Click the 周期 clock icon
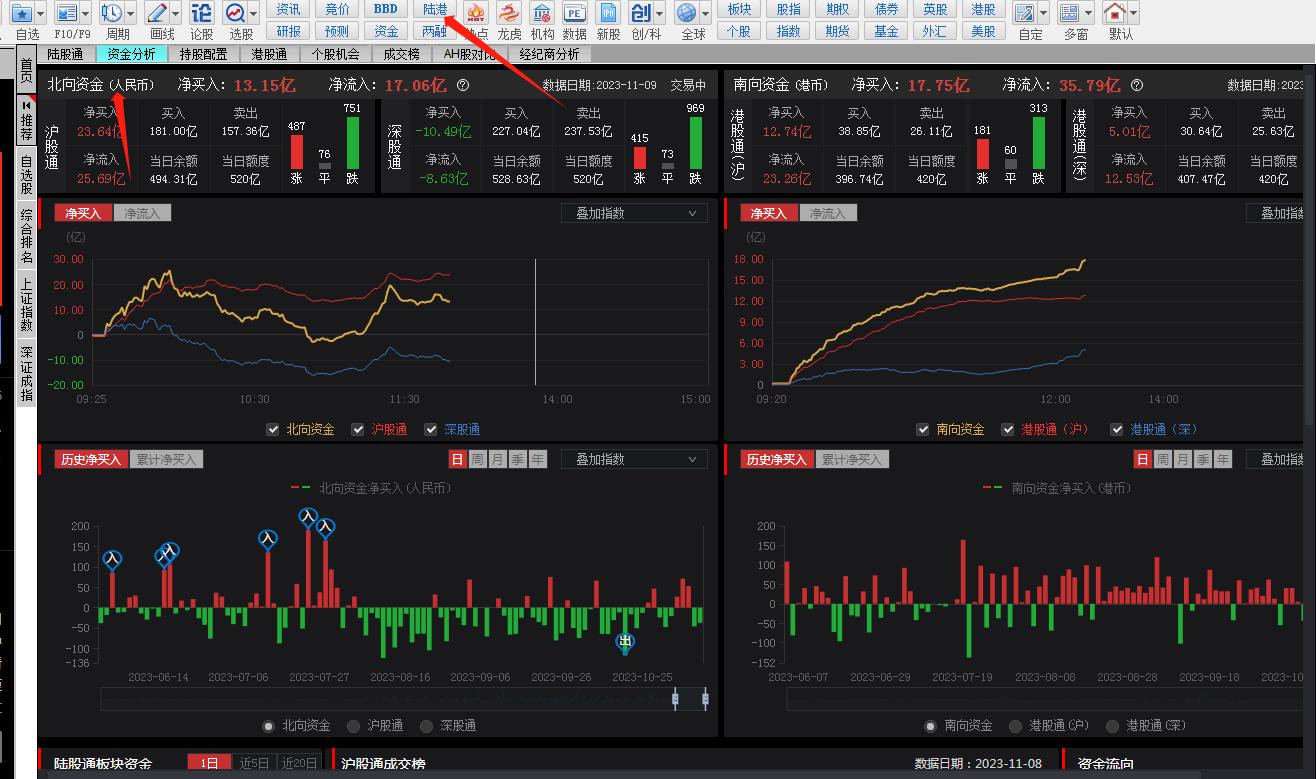The width and height of the screenshot is (1316, 779). coord(111,13)
